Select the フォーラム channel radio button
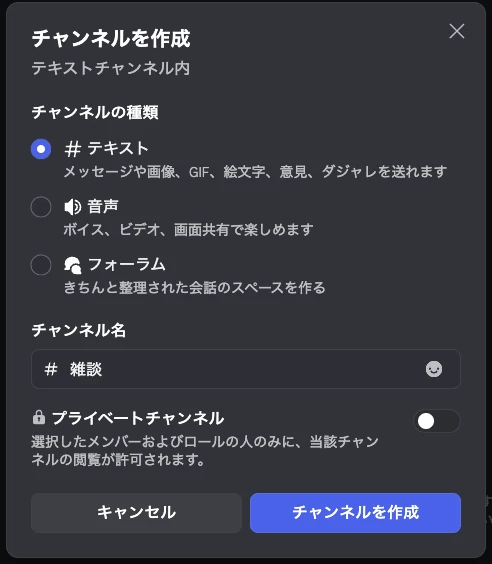492x564 pixels. coord(41,265)
